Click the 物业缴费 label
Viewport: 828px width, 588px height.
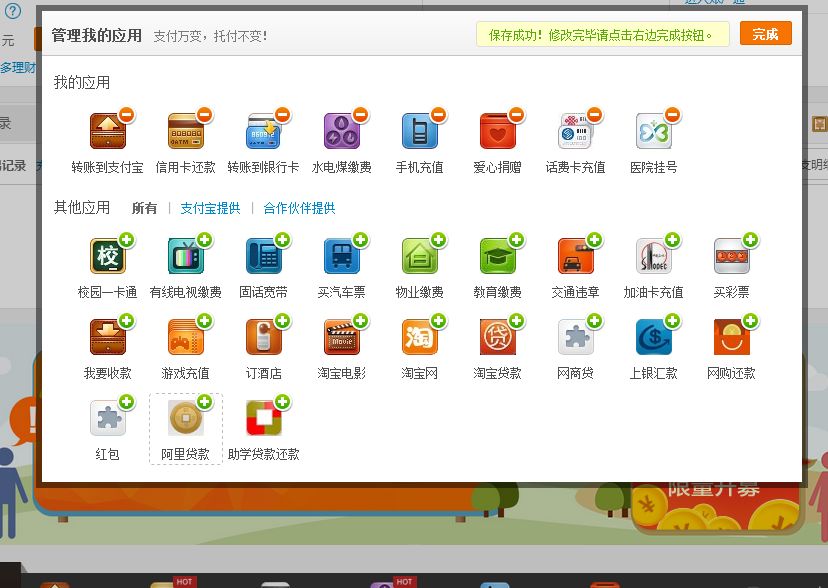point(420,292)
